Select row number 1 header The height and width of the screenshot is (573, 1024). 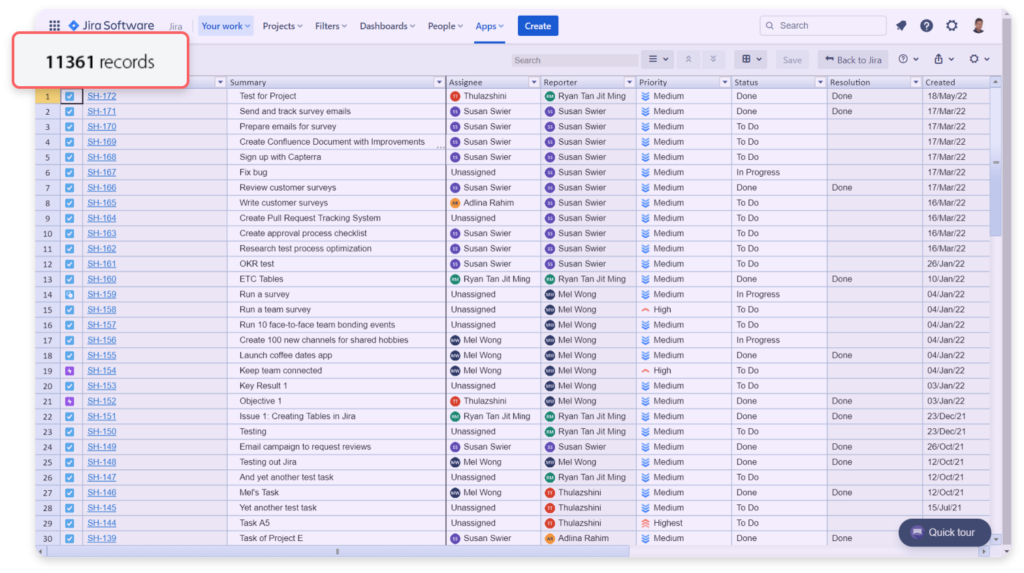(x=48, y=96)
